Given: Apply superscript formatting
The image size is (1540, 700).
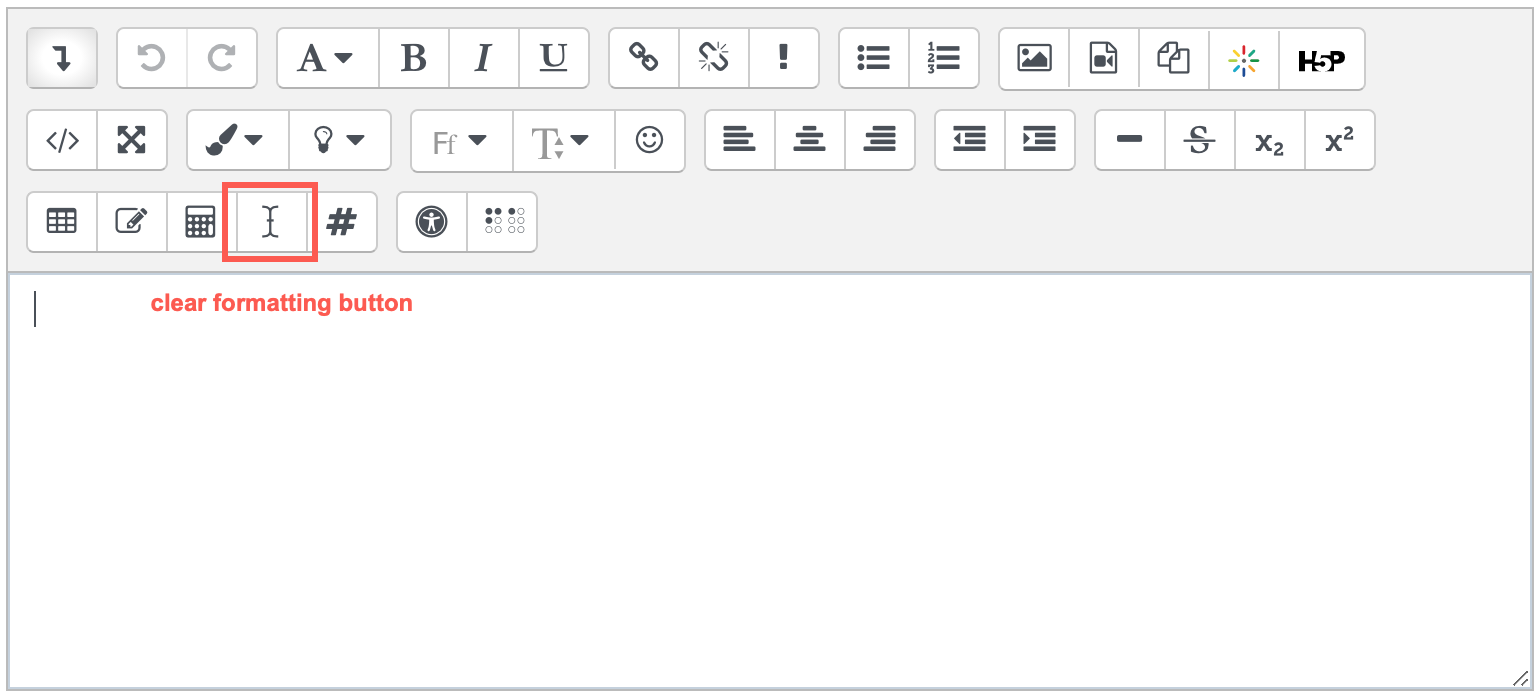Looking at the screenshot, I should 1340,140.
